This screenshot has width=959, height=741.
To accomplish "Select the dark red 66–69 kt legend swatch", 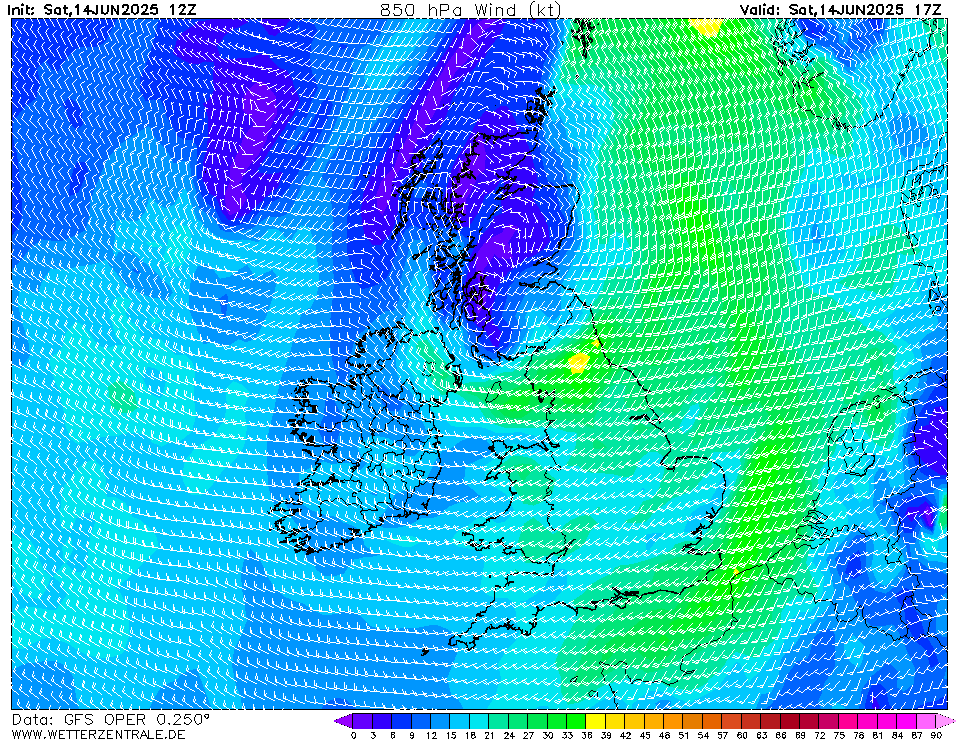I will (790, 721).
